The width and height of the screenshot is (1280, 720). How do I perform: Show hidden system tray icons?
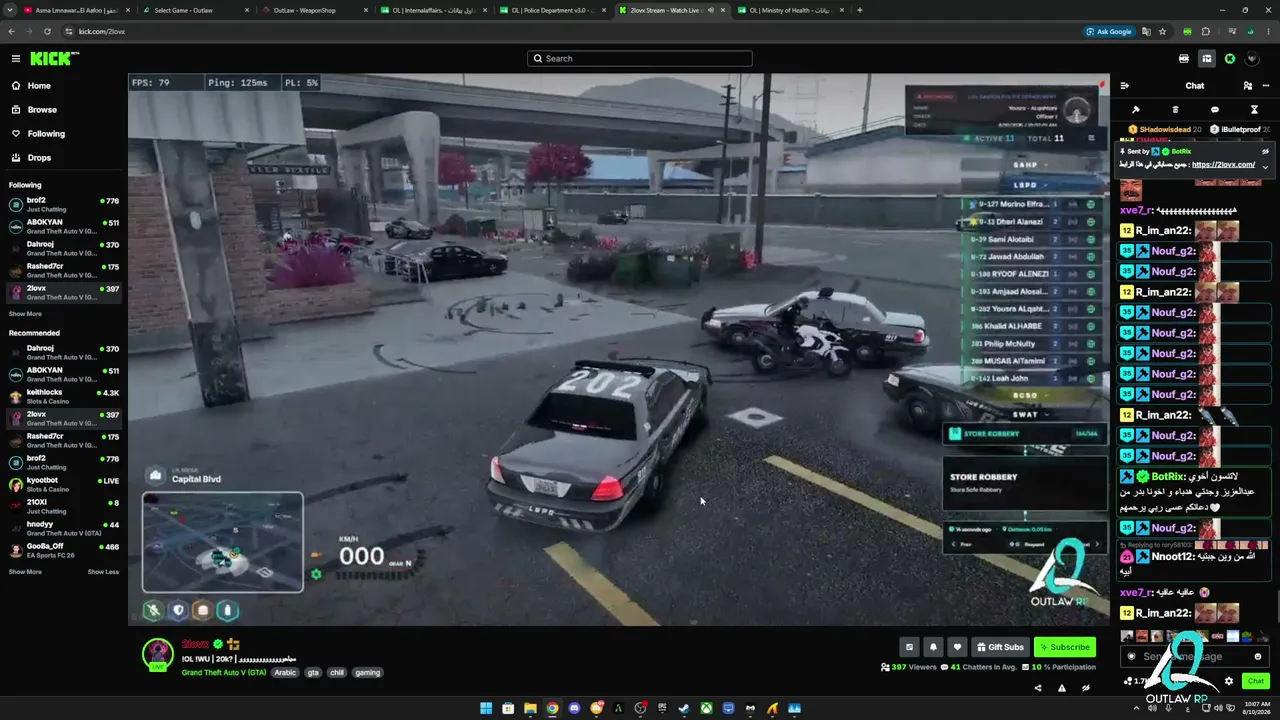(1137, 709)
